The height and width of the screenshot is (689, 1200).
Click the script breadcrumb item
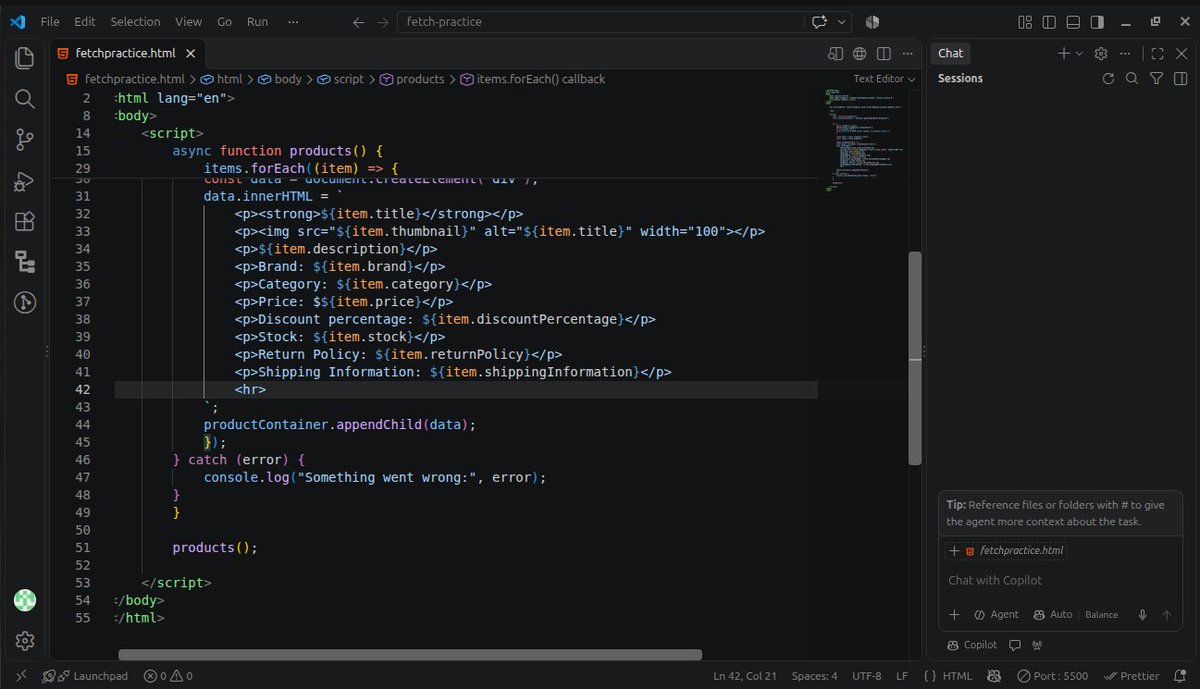click(x=341, y=79)
